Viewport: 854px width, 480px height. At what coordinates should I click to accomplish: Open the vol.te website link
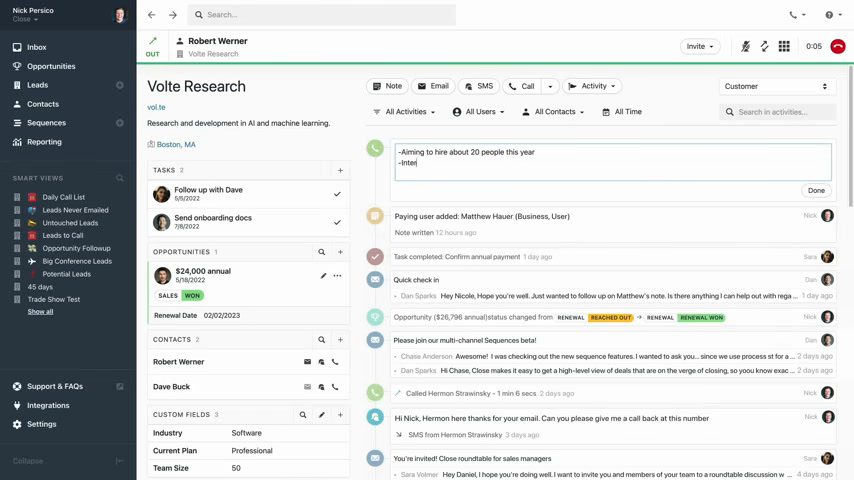[x=156, y=107]
